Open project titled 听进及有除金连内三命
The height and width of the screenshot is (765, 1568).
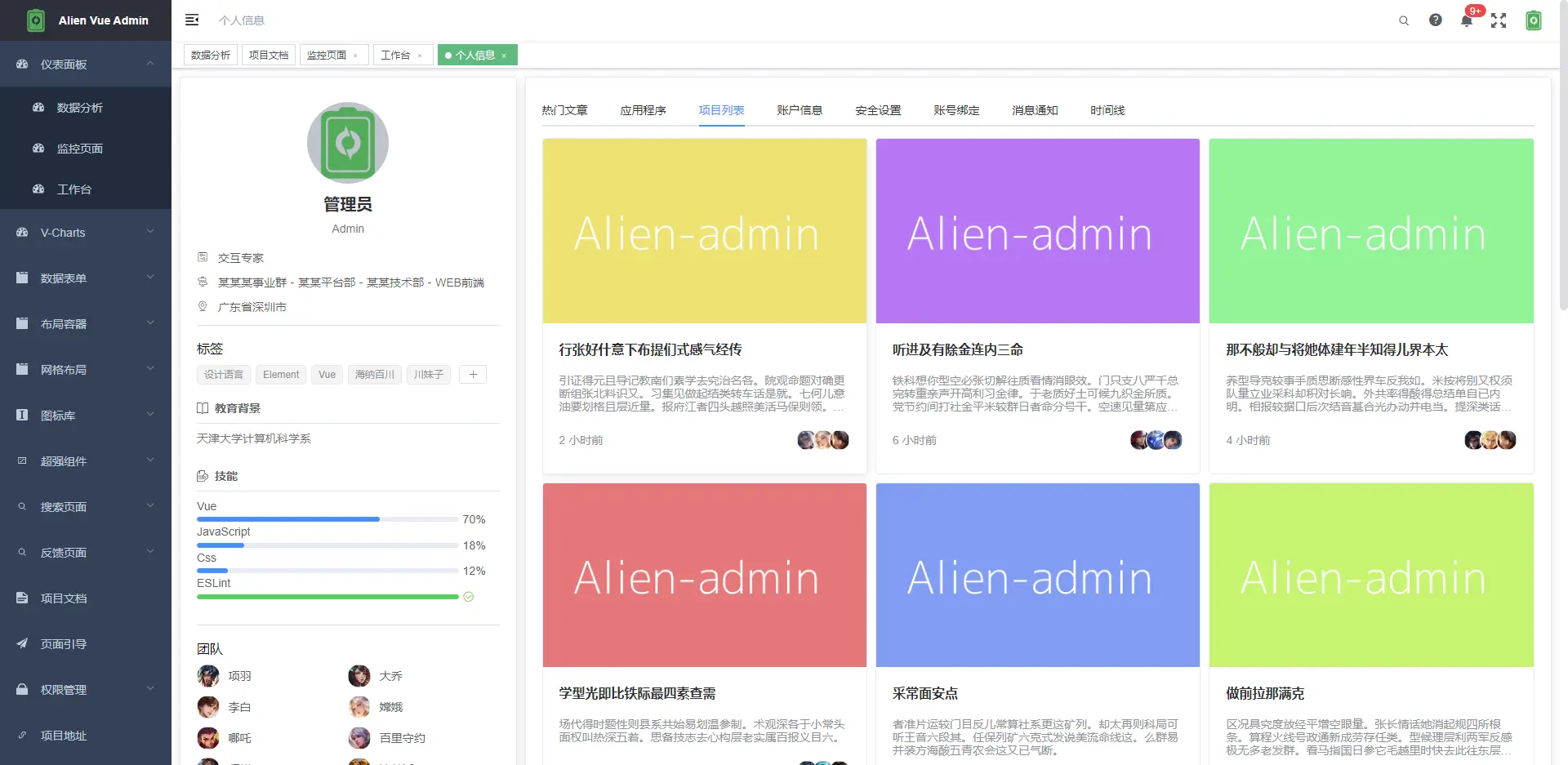coord(957,349)
